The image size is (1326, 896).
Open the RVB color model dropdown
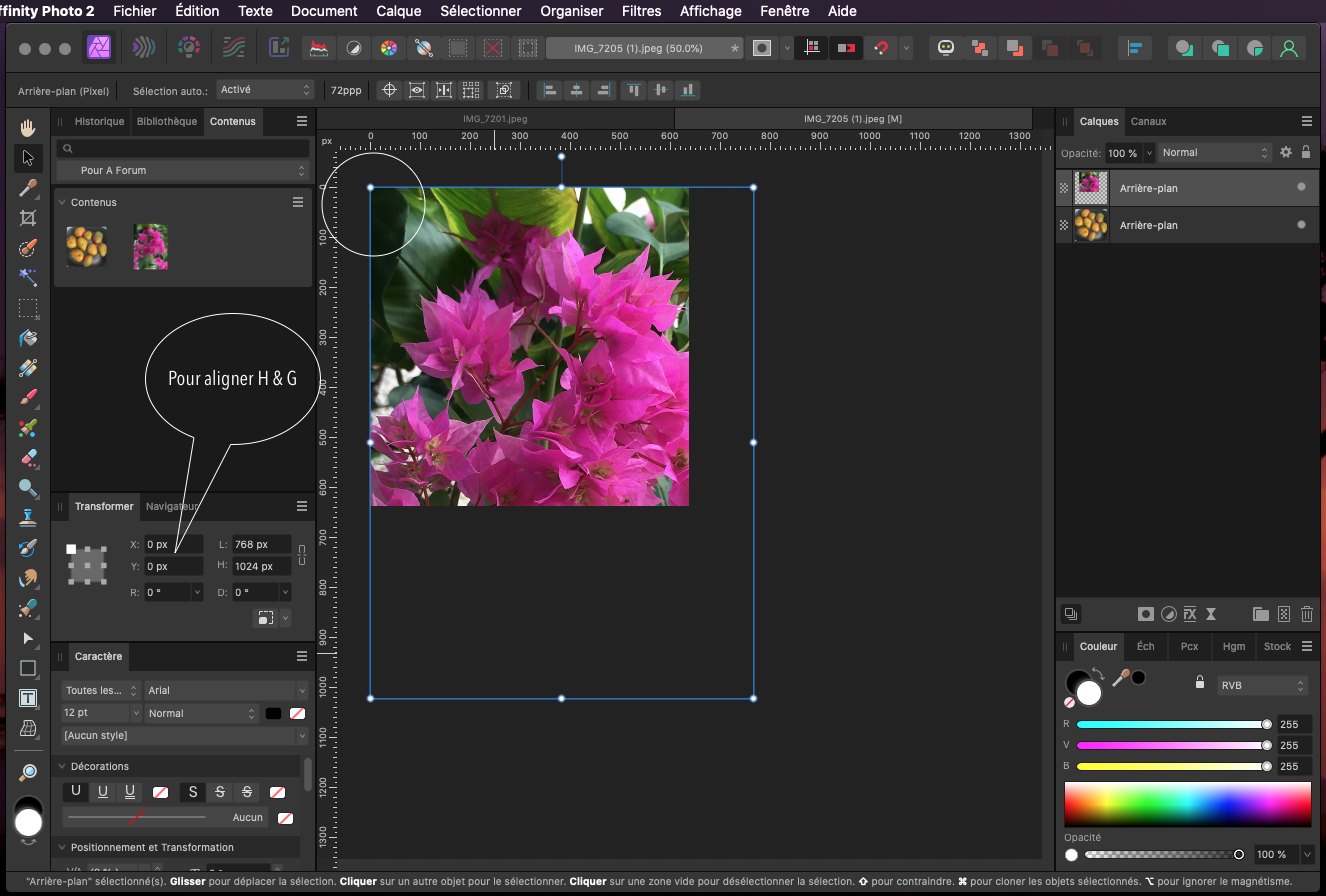[x=1262, y=686]
